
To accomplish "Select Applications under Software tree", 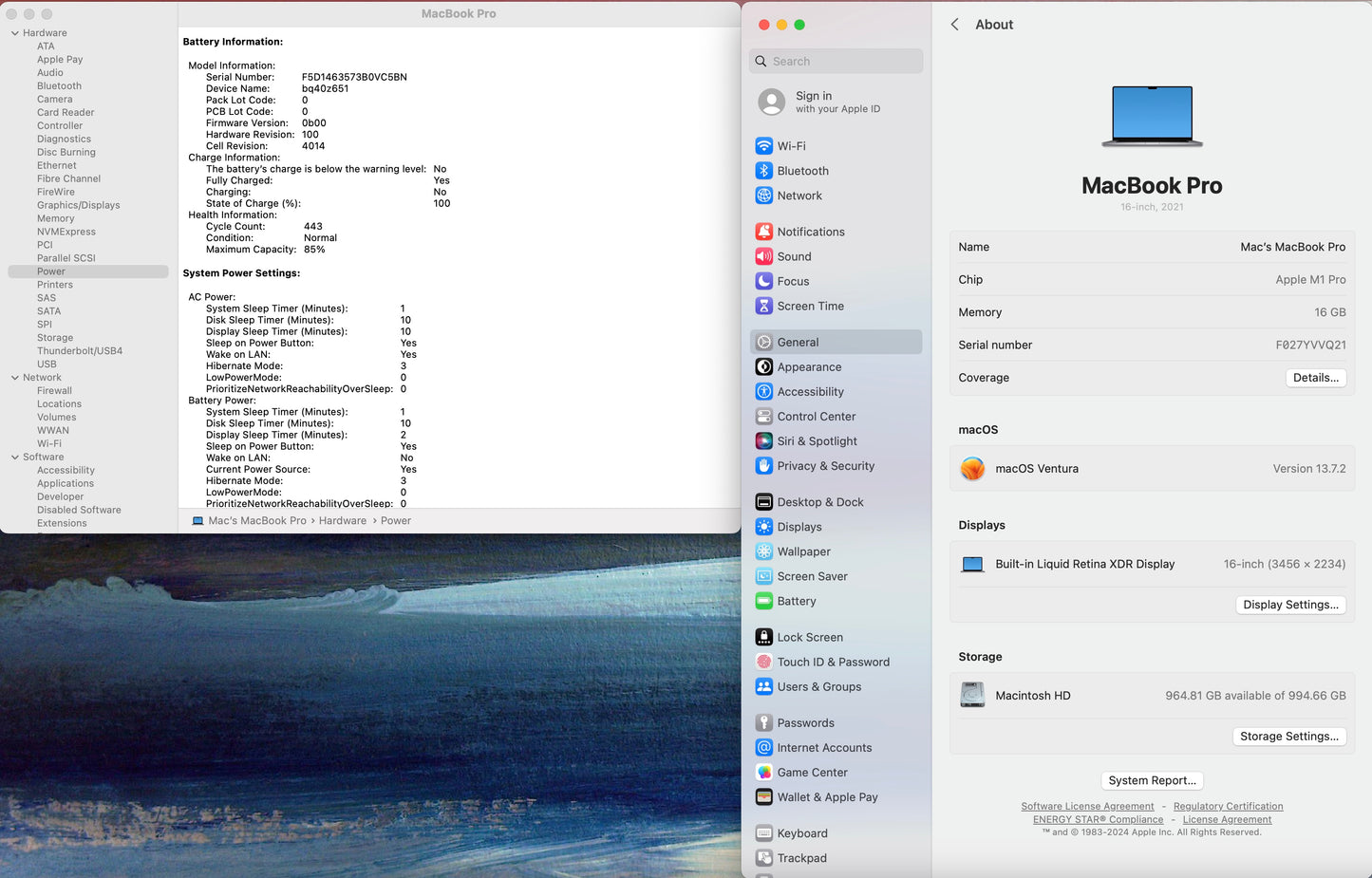I will [66, 484].
